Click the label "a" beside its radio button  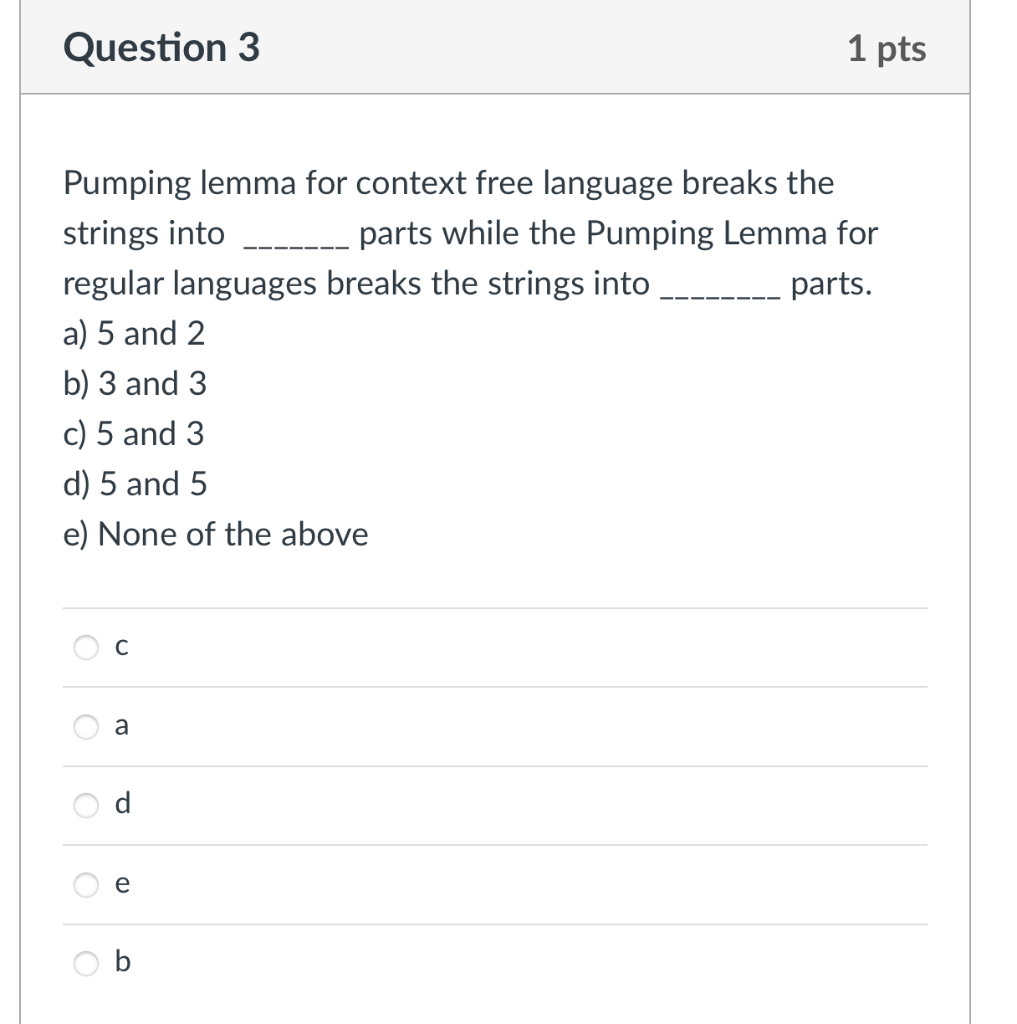pyautogui.click(x=121, y=726)
